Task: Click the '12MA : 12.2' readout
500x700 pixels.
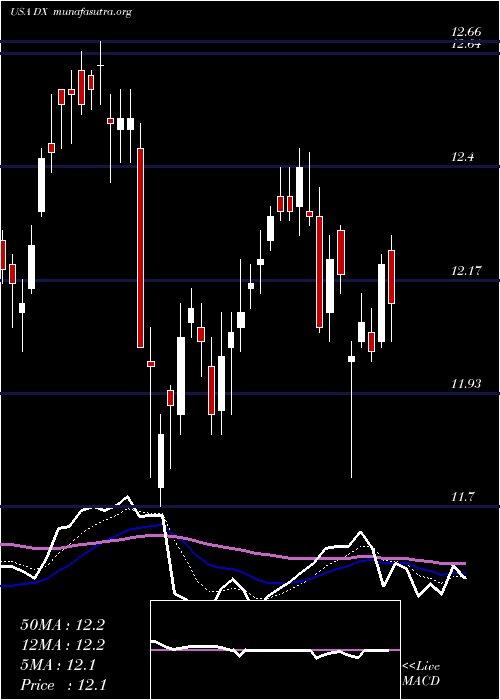Action: tap(62, 645)
